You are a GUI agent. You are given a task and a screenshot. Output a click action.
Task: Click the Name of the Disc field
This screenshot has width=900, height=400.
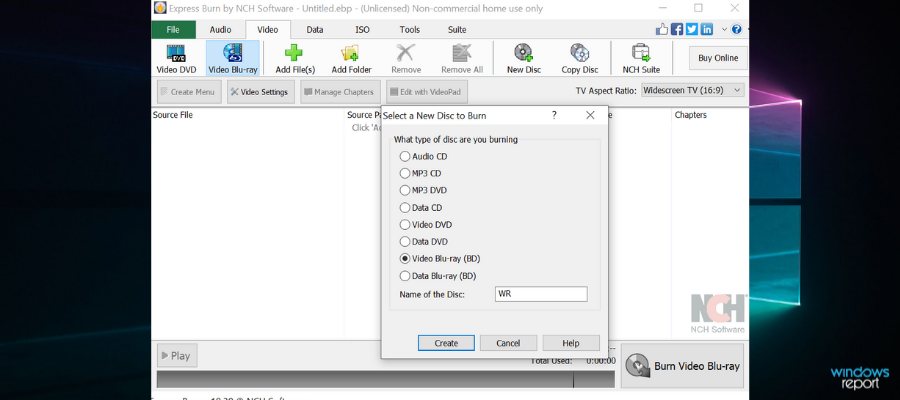click(541, 294)
